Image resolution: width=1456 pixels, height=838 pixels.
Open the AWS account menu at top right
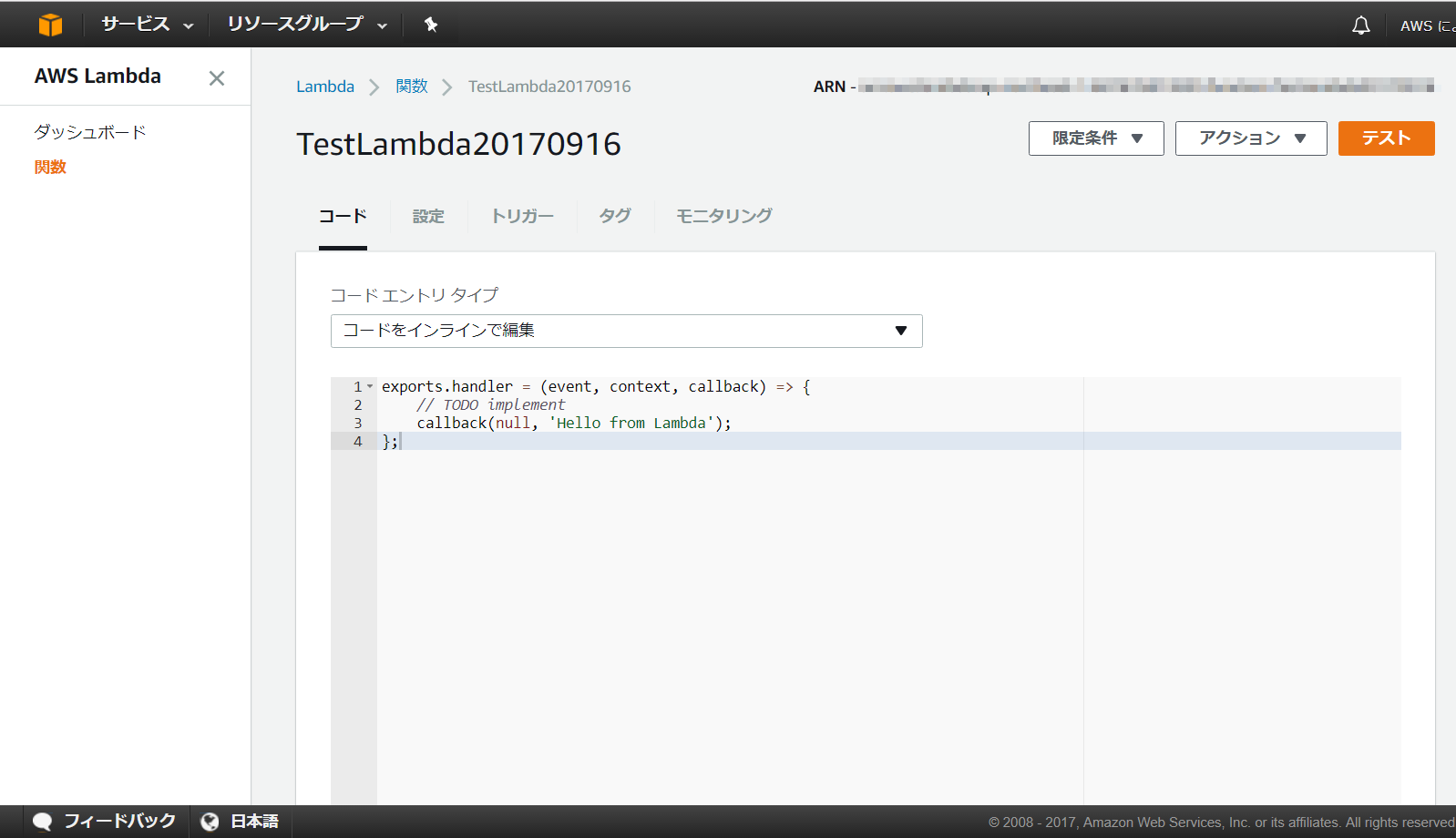coord(1427,26)
